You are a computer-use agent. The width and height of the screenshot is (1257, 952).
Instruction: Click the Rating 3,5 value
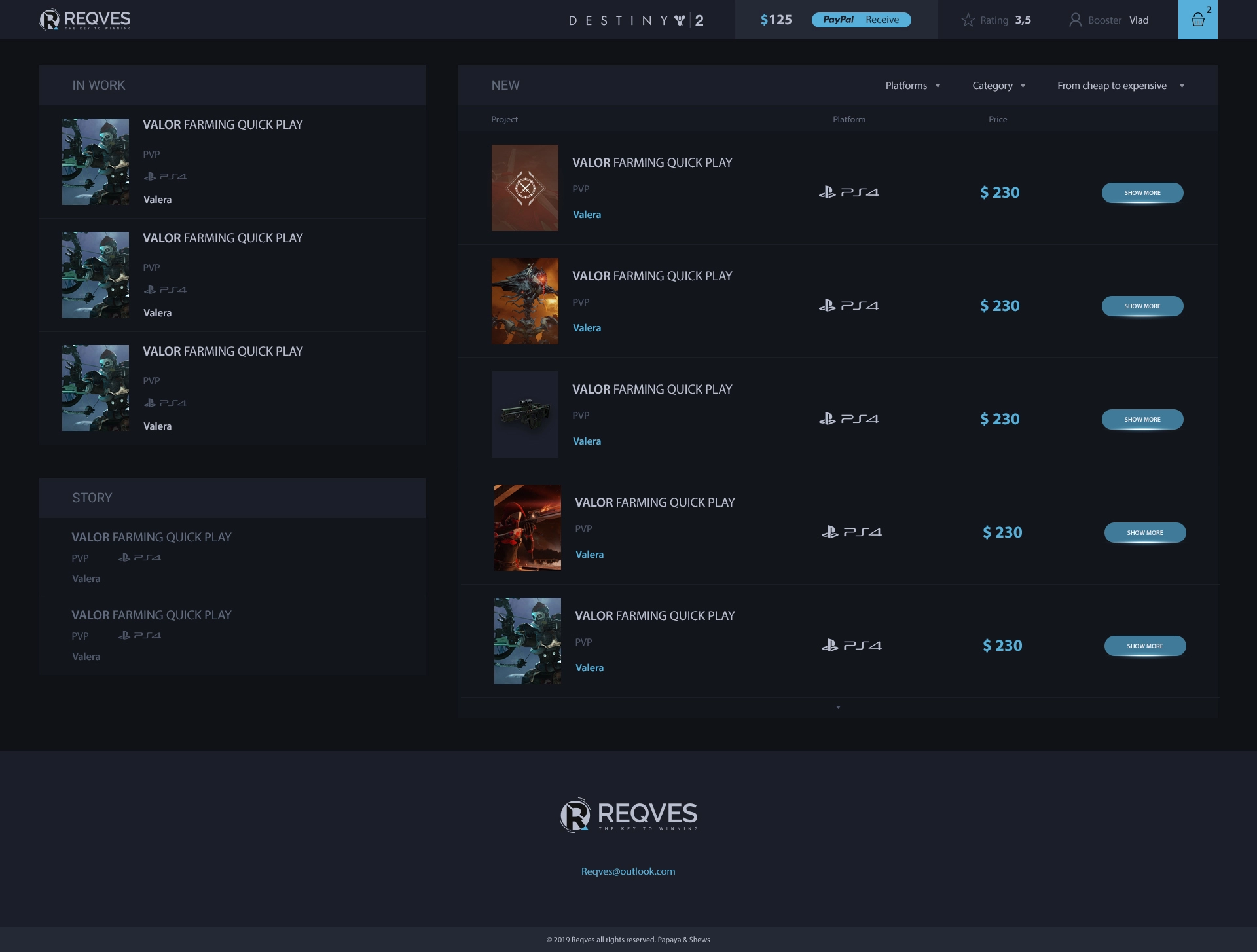(x=1023, y=20)
